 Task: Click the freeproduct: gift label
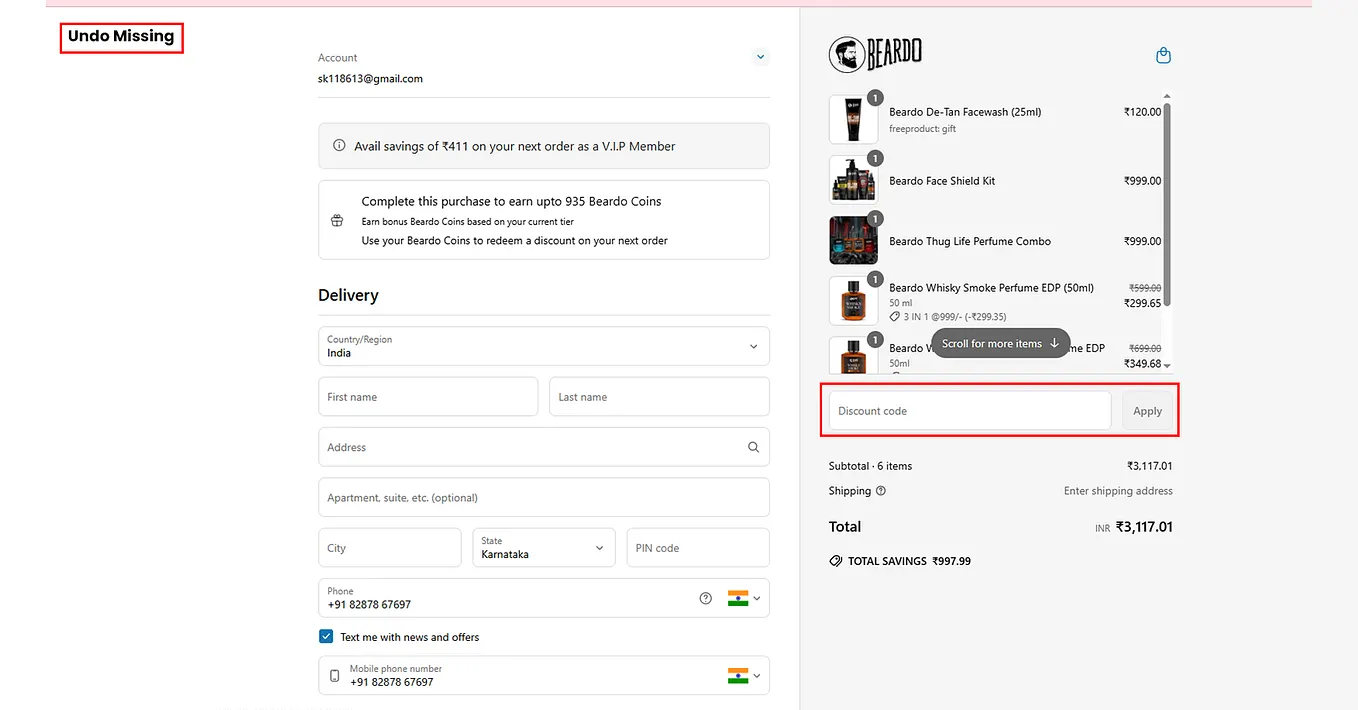[922, 129]
